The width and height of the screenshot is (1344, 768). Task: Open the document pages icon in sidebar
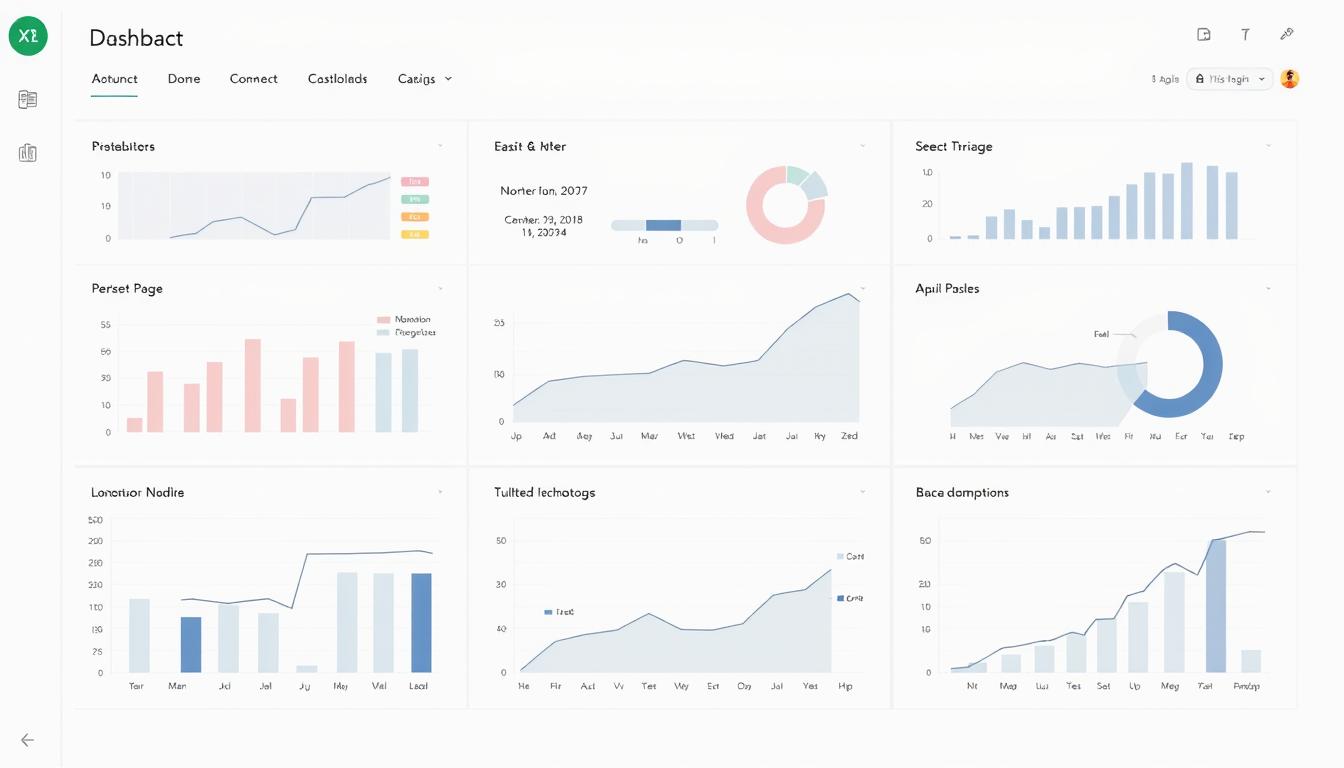[x=28, y=99]
